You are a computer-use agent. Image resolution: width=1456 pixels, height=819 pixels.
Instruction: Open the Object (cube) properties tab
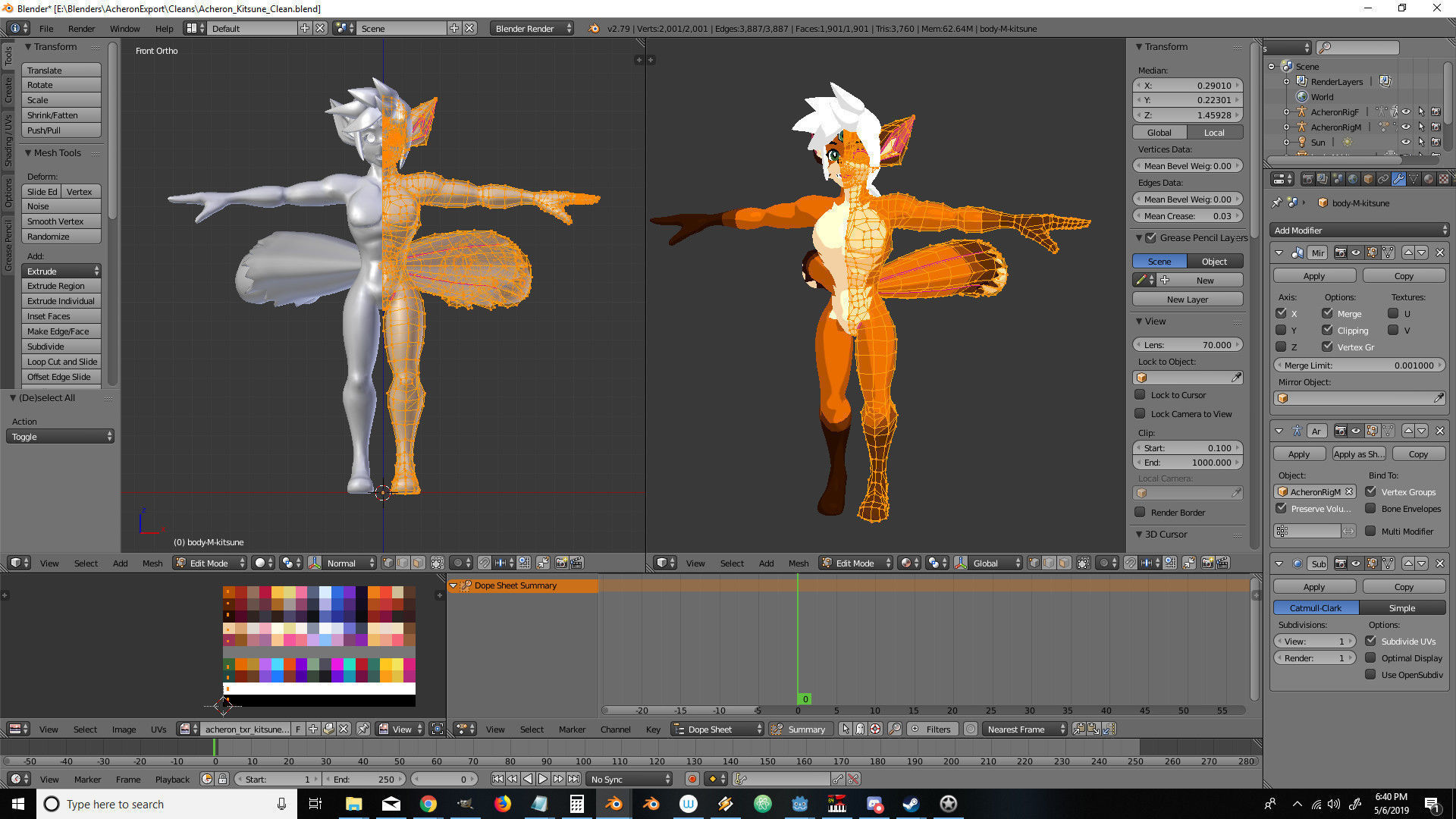(x=1368, y=179)
